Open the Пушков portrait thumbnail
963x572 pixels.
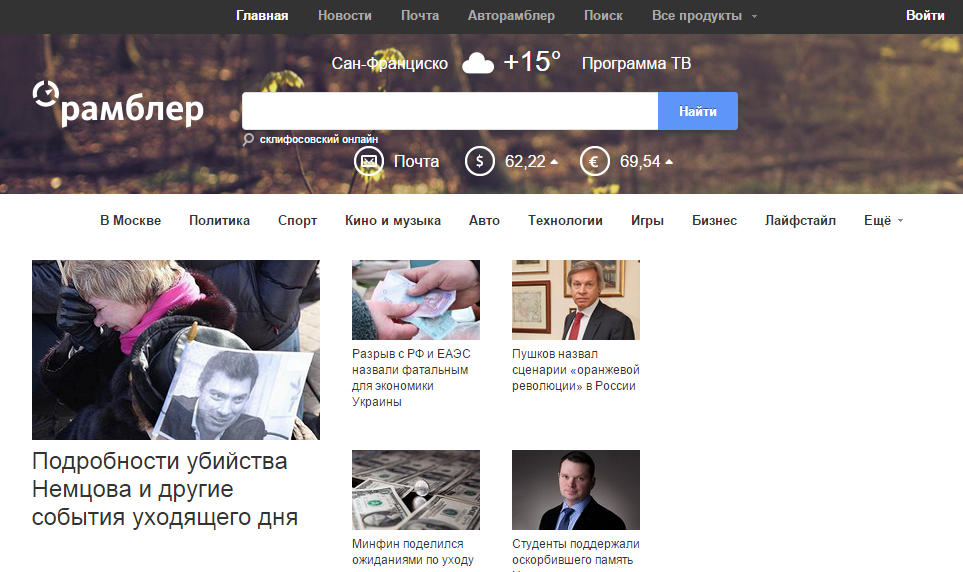tap(576, 300)
